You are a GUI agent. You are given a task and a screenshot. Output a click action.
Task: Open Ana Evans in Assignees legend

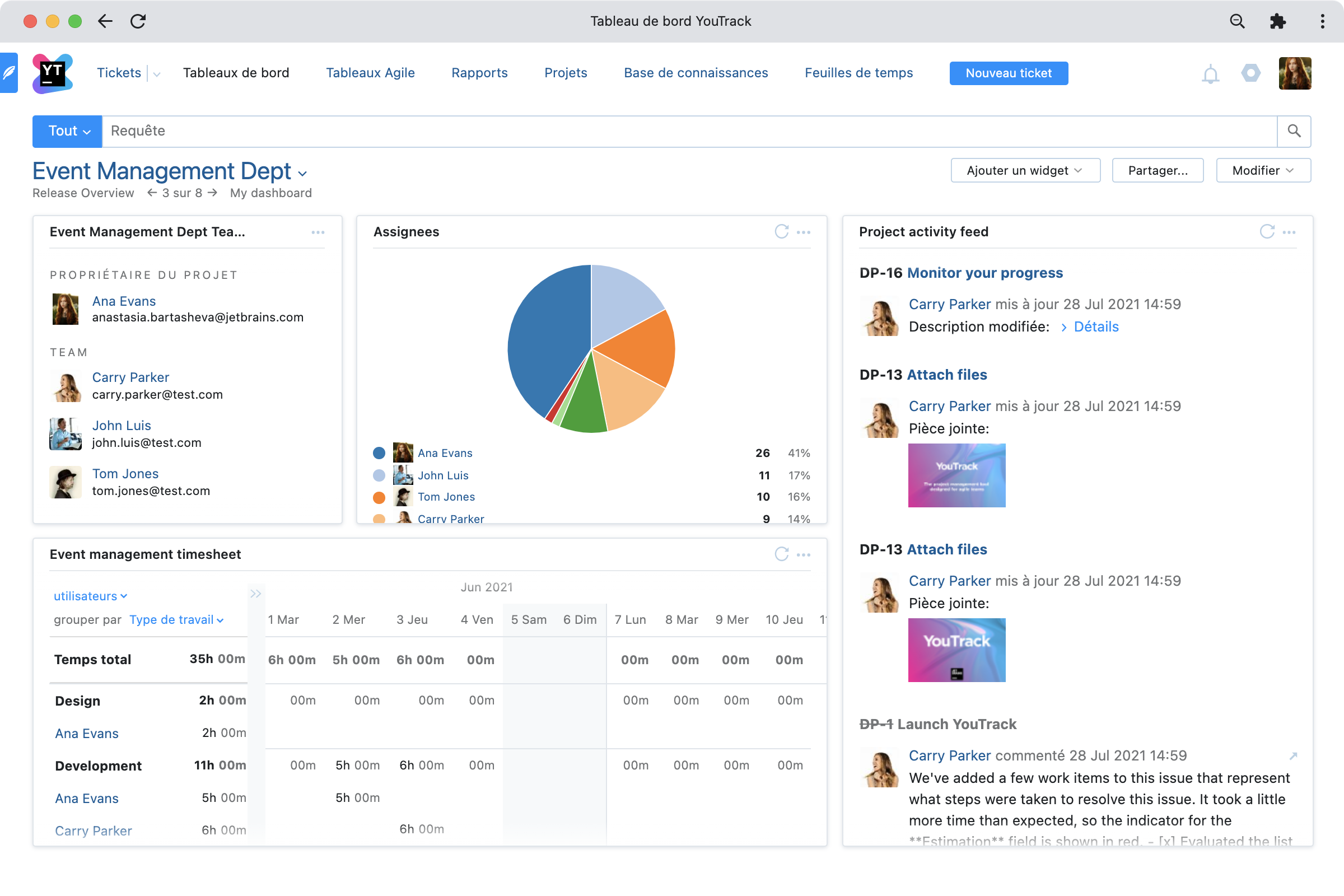[x=445, y=453]
